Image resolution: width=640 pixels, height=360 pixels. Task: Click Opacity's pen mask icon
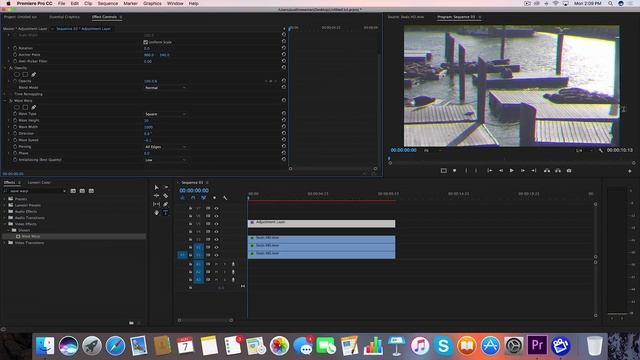(x=33, y=75)
